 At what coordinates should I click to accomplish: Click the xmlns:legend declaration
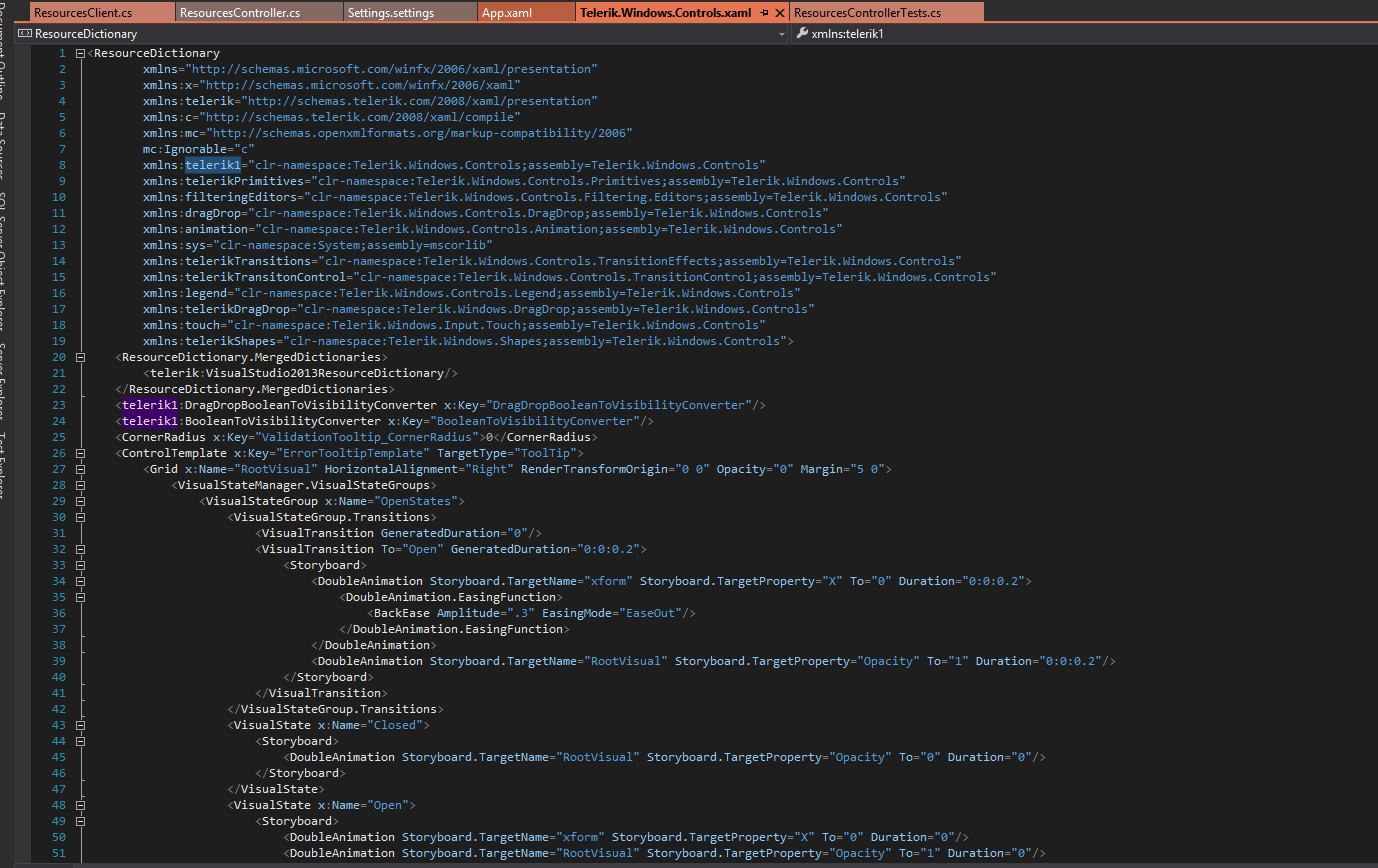coord(471,293)
